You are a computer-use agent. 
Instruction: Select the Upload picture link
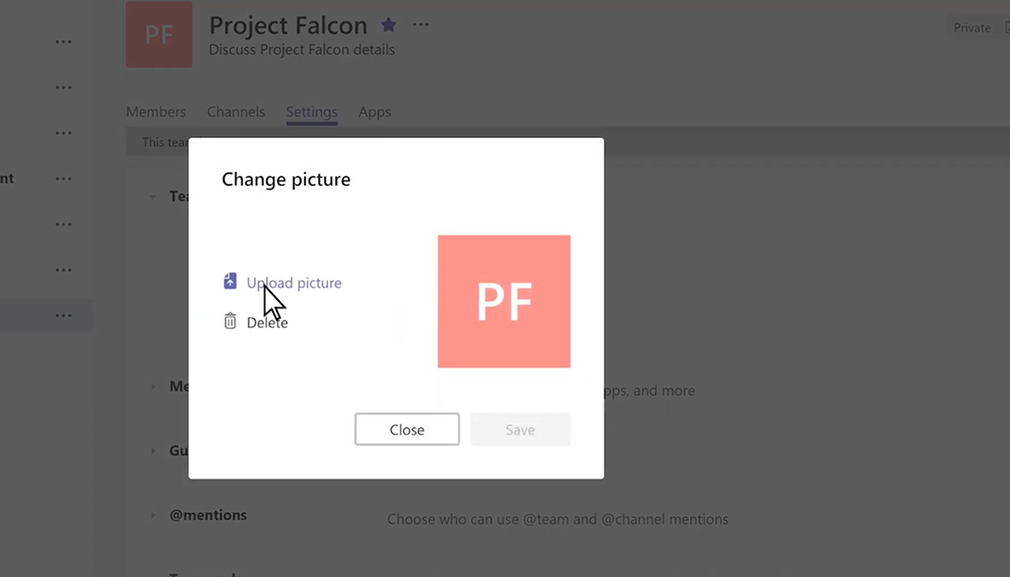[294, 282]
